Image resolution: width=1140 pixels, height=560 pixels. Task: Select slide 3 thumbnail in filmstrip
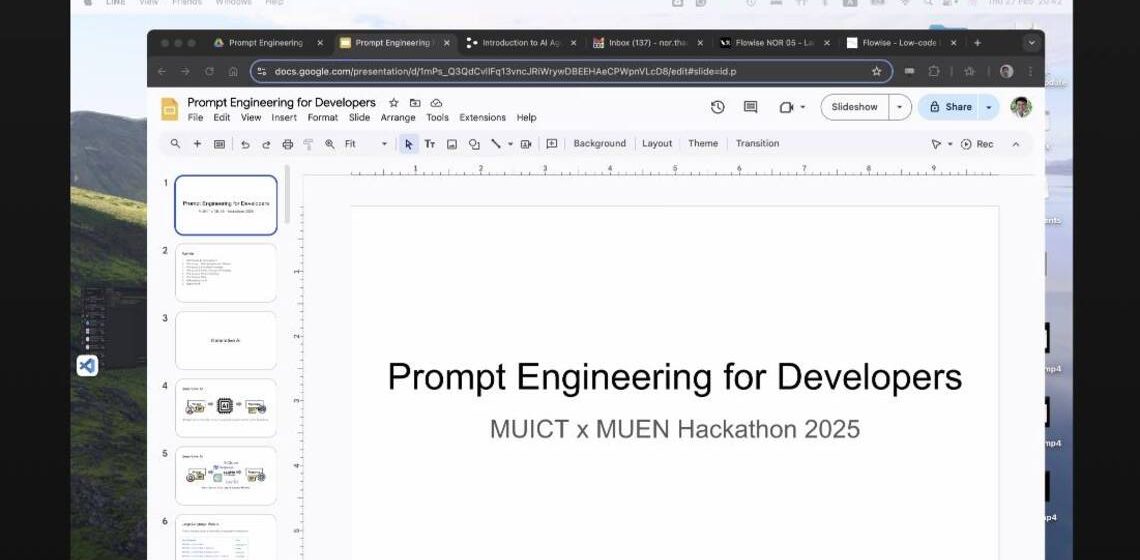click(225, 340)
